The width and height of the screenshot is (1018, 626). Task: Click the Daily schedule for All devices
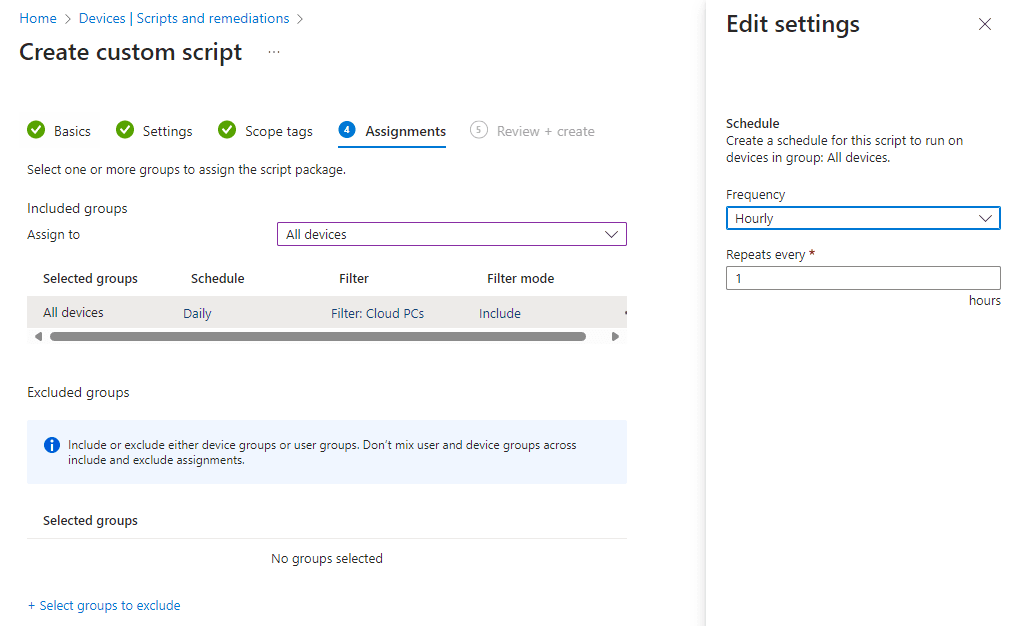coord(197,313)
